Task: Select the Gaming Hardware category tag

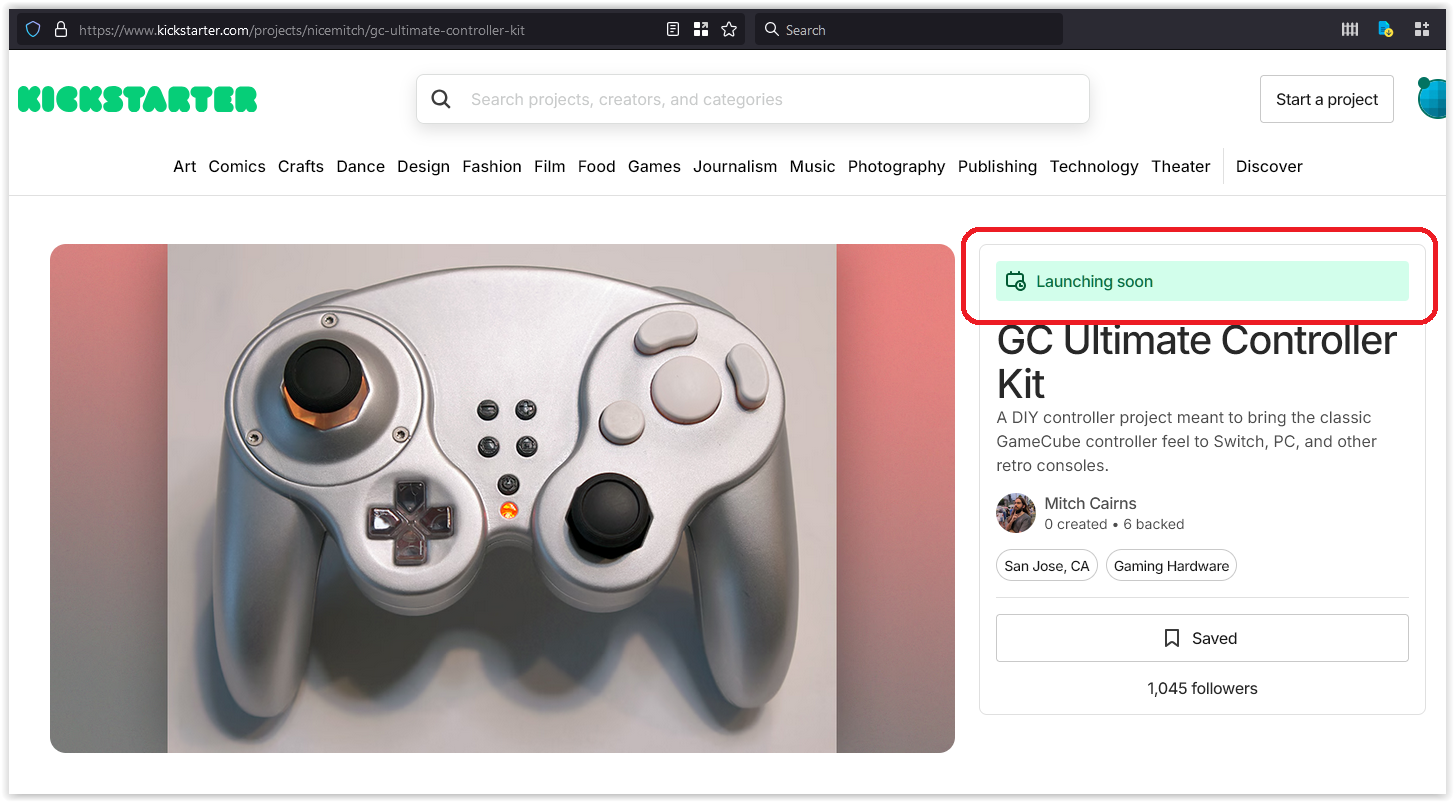Action: point(1171,566)
